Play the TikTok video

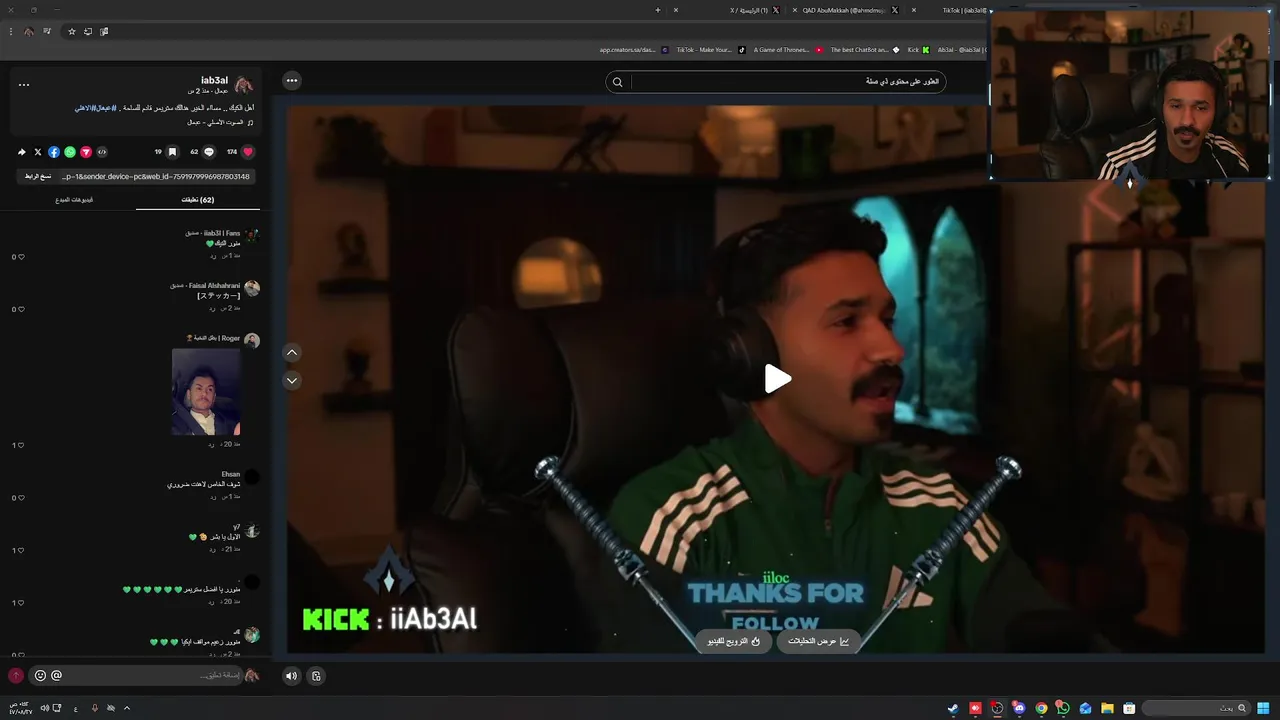778,379
